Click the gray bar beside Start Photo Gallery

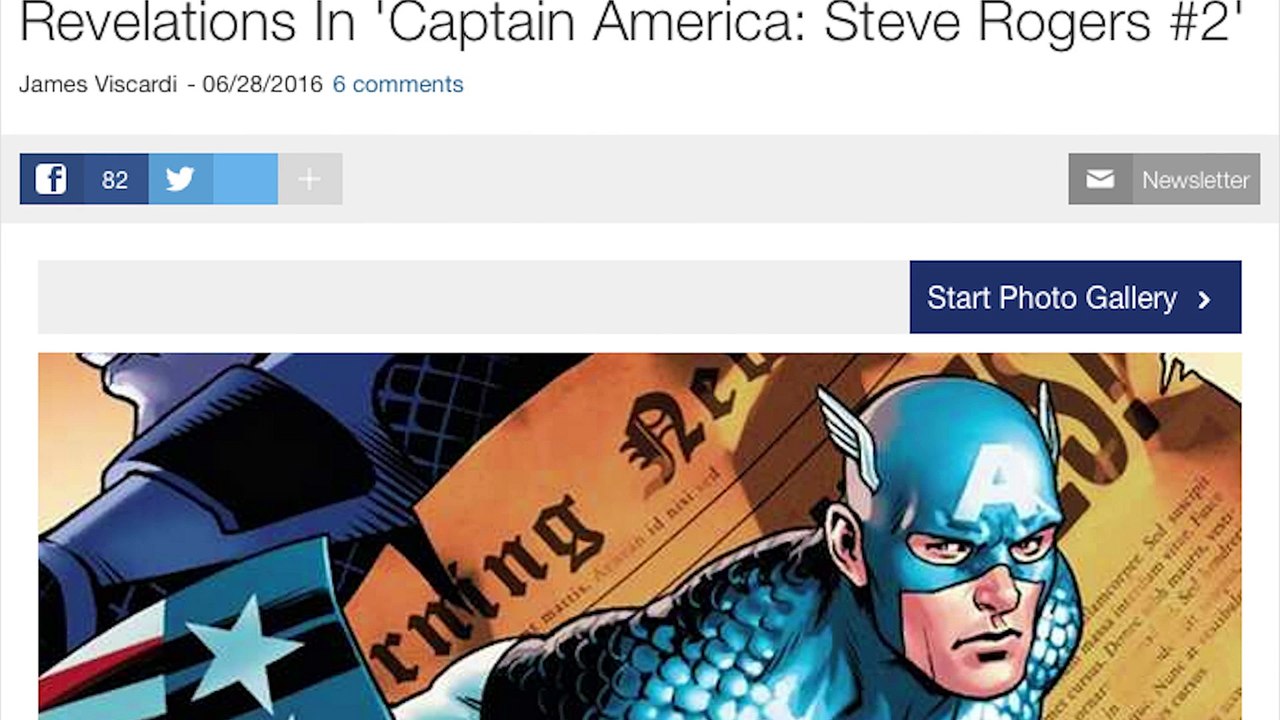pyautogui.click(x=474, y=297)
